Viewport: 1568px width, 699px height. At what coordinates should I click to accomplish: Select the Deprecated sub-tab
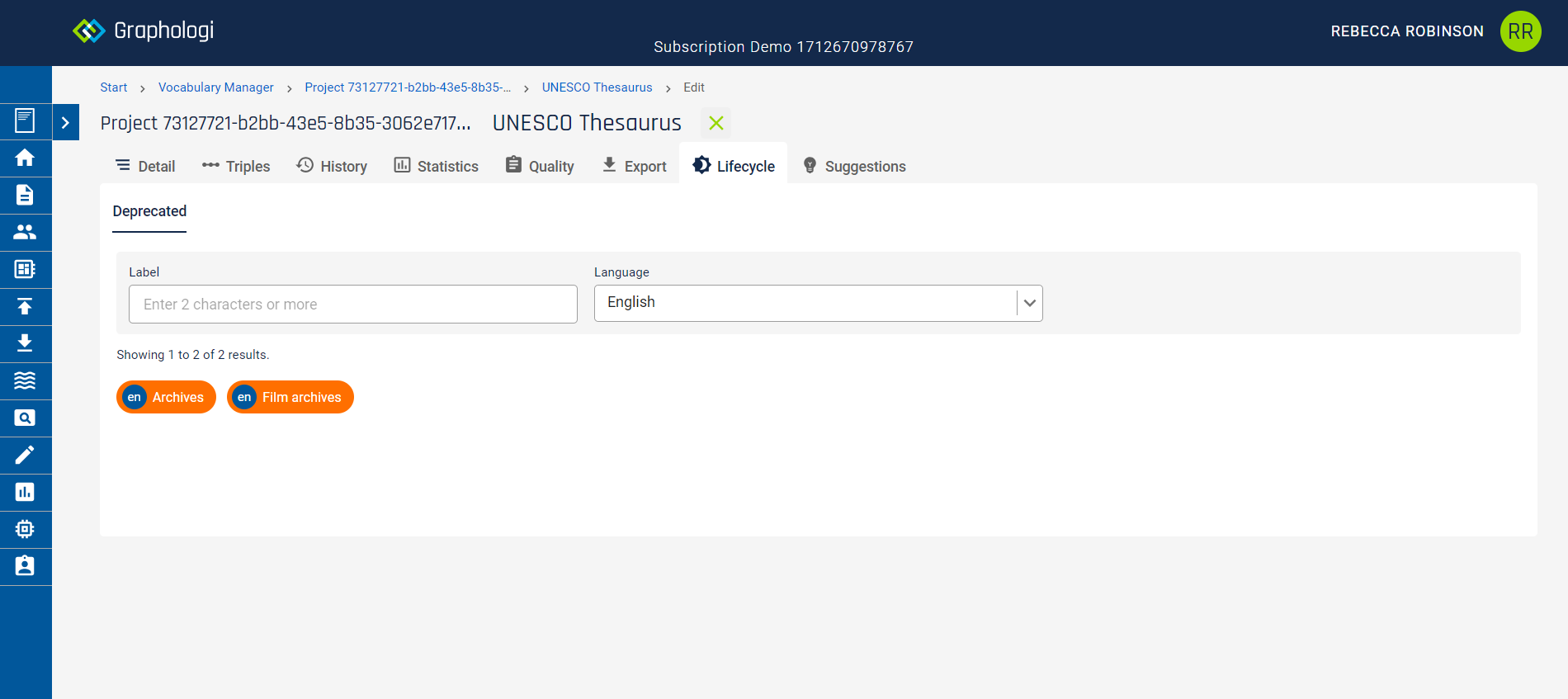[149, 211]
